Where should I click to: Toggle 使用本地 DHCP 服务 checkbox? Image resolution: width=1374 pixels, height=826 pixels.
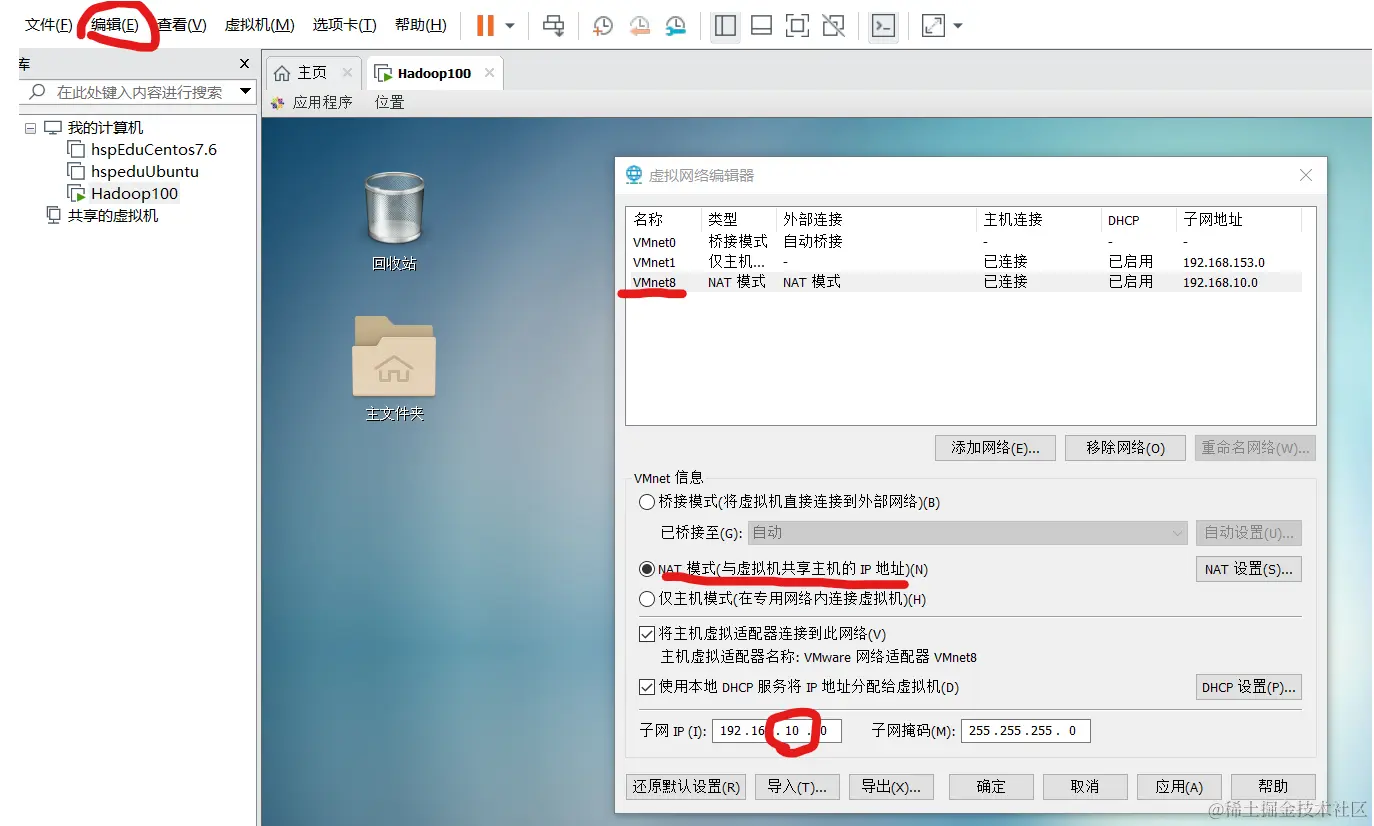[646, 687]
